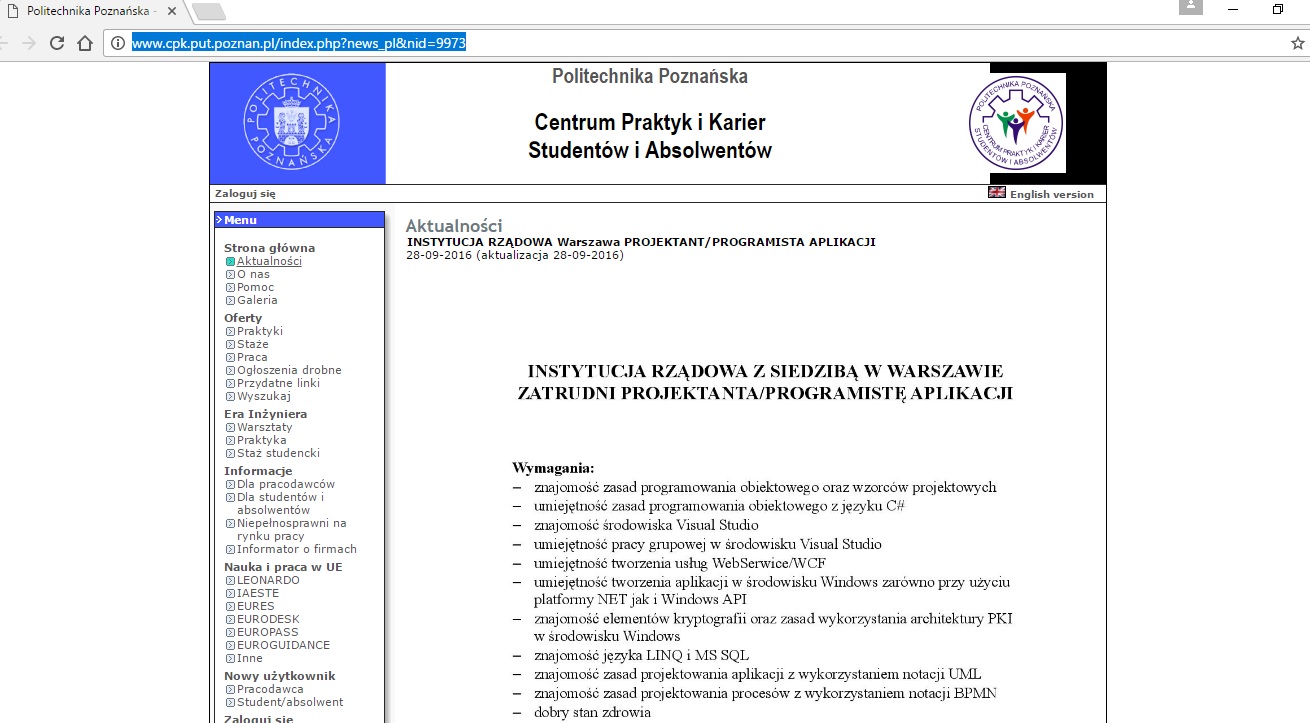Open the Zaloguj się link in header
The width and height of the screenshot is (1310, 723).
point(245,194)
